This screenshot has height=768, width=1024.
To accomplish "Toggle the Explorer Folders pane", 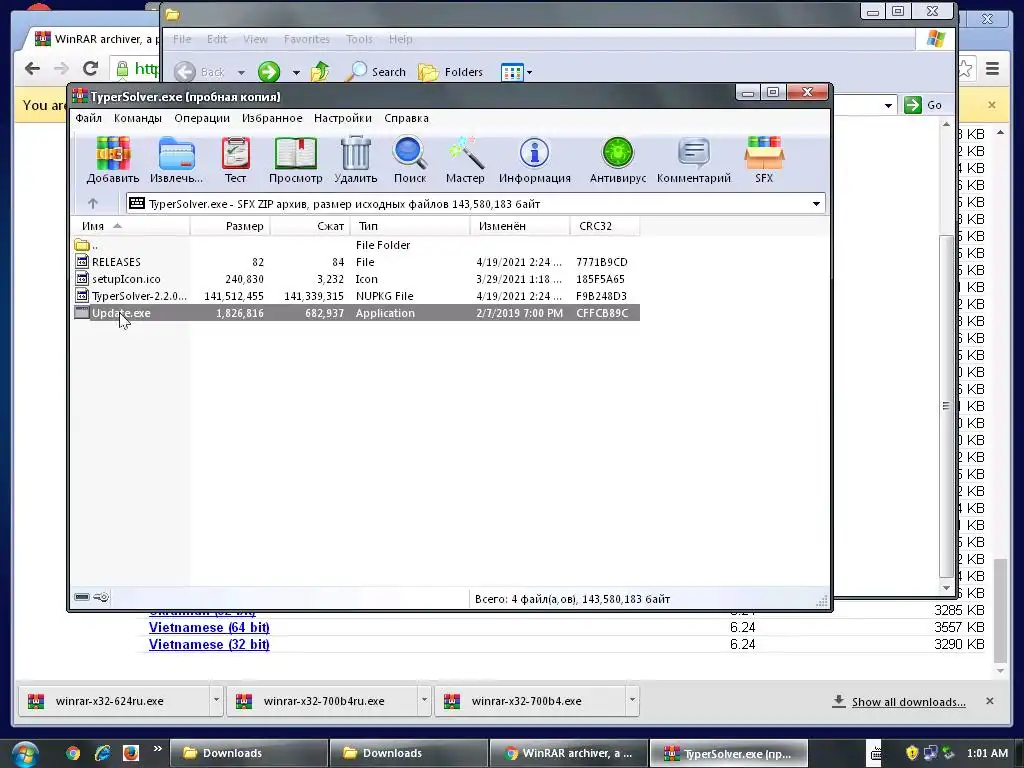I will point(451,72).
